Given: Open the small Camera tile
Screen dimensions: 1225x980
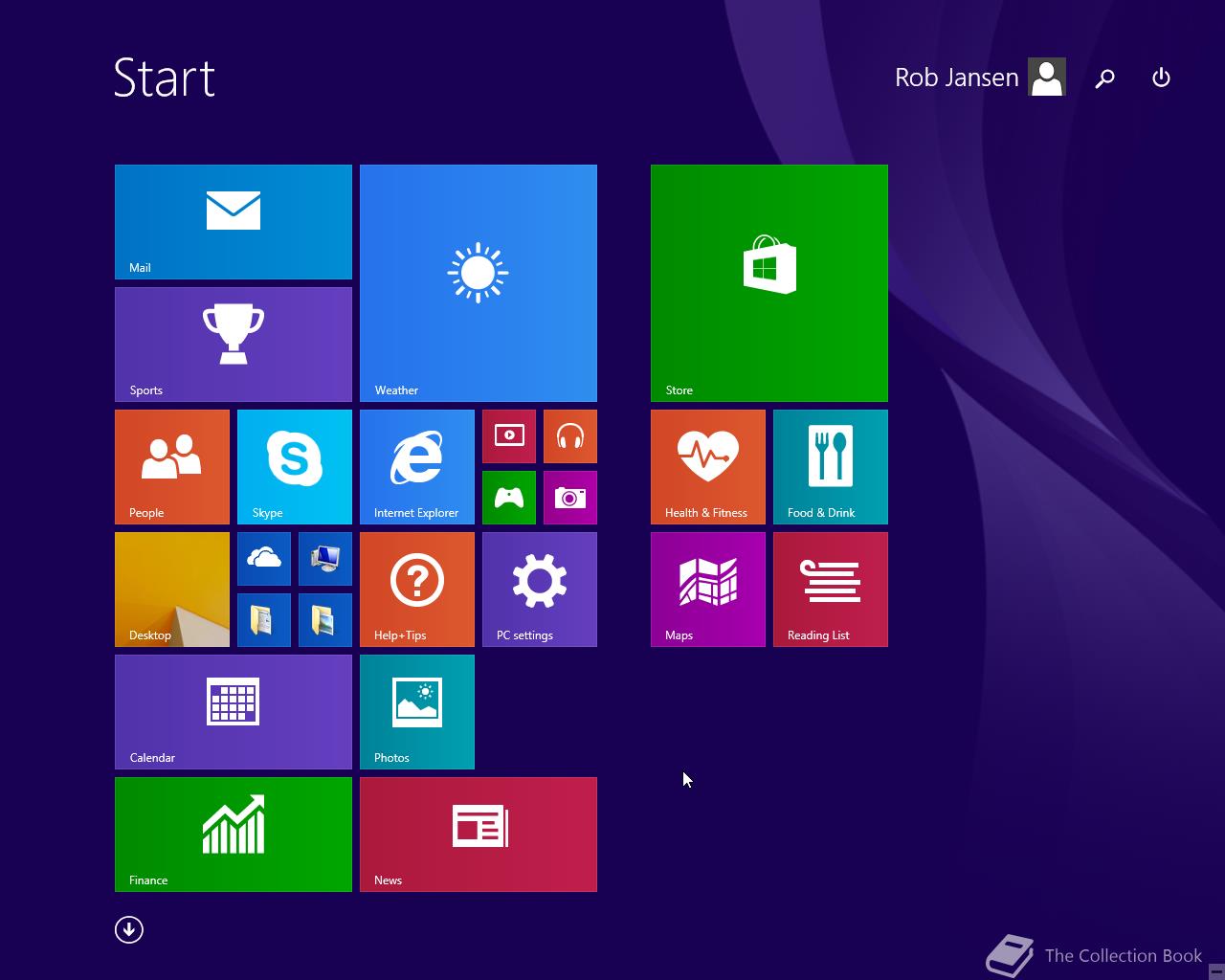Looking at the screenshot, I should tap(570, 498).
